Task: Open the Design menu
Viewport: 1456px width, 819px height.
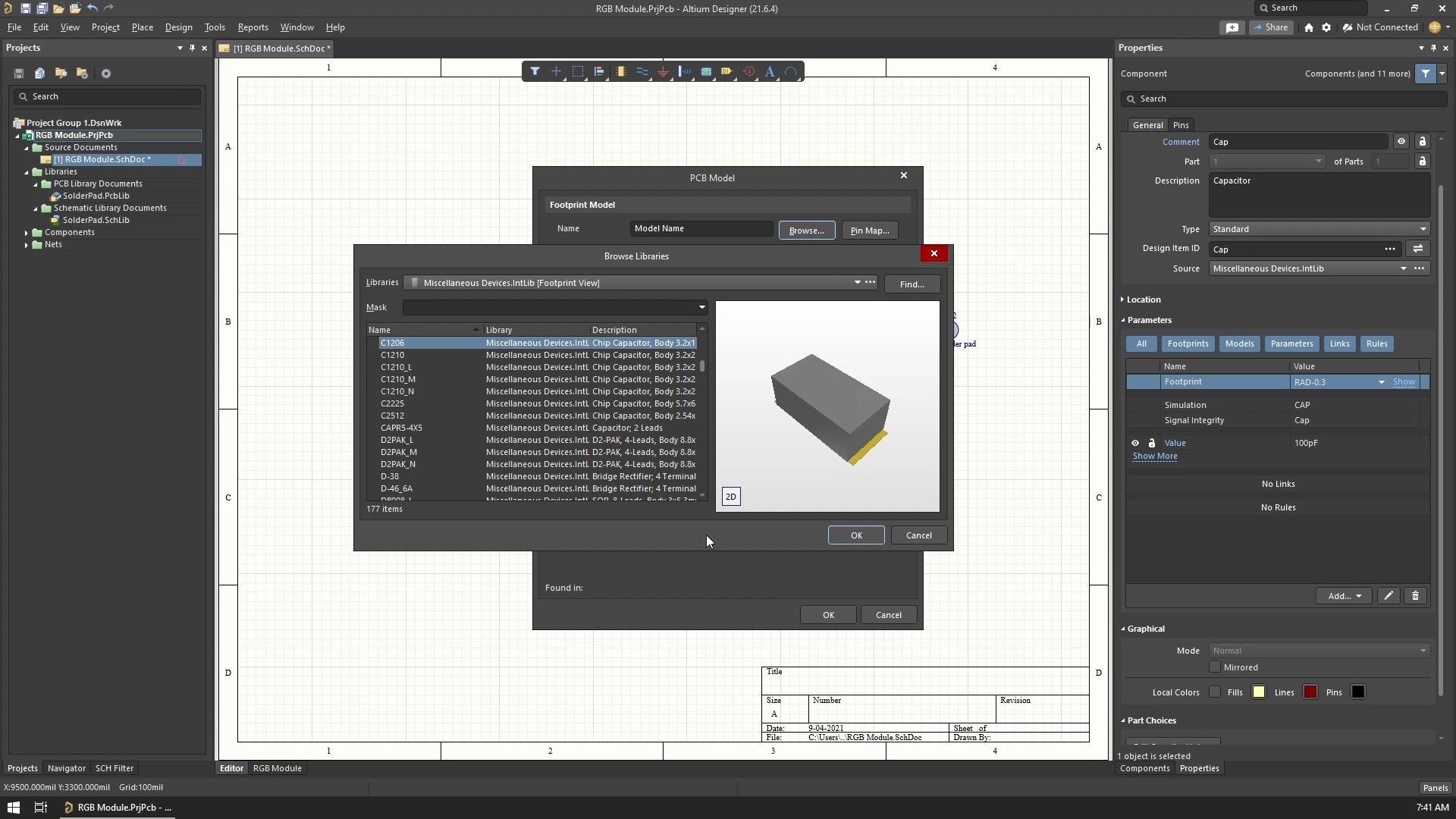Action: (178, 27)
